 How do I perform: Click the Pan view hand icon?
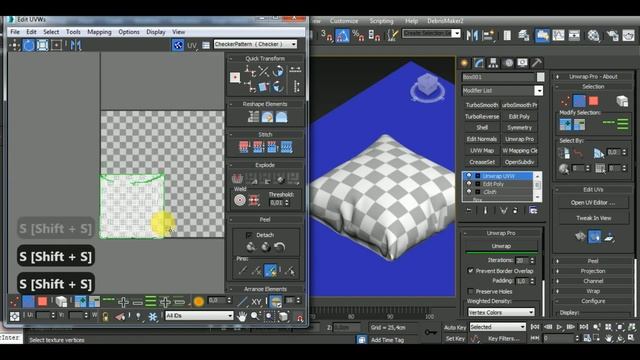click(x=242, y=316)
